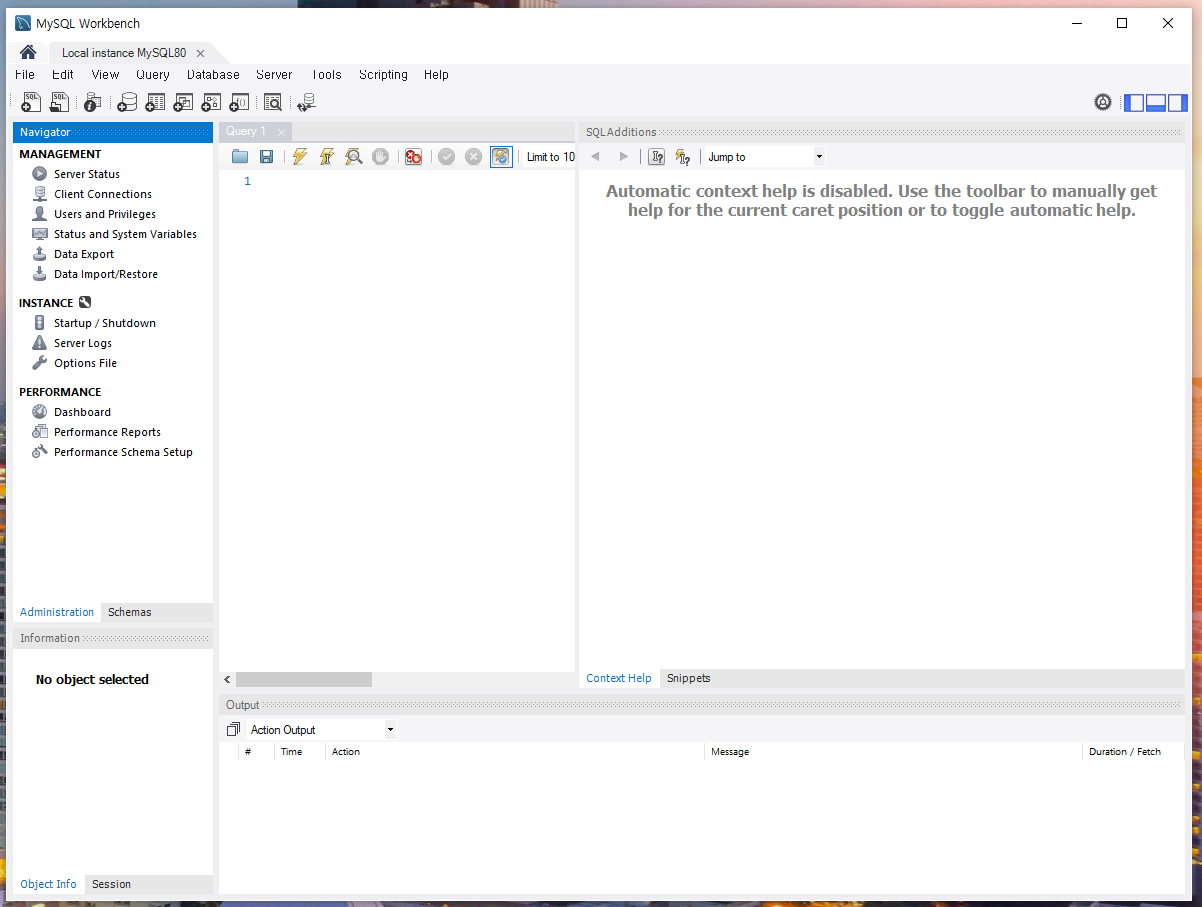Search table data toolbar icon
1202x907 pixels.
273,101
